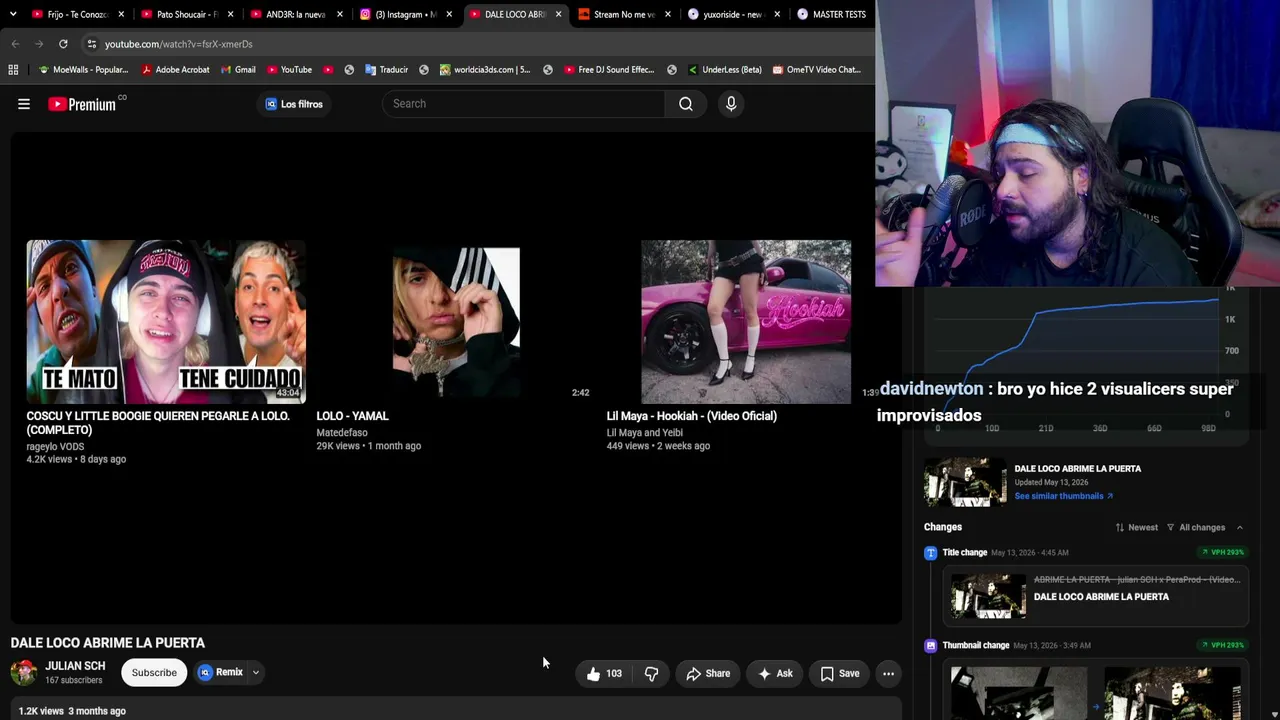Switch to the MASTER TESTS tab
The image size is (1280, 720).
pyautogui.click(x=832, y=15)
